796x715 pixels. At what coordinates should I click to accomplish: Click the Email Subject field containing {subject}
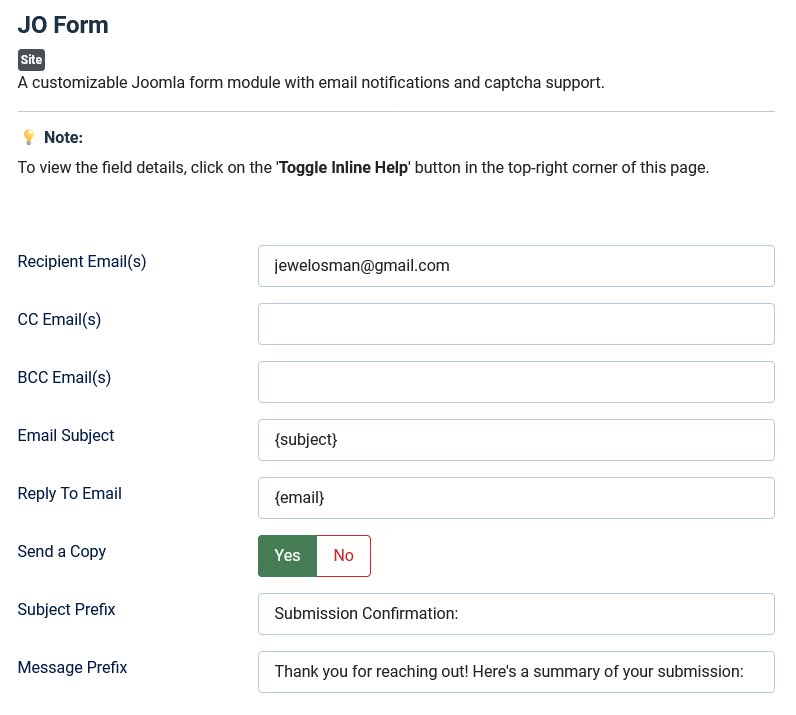click(516, 440)
